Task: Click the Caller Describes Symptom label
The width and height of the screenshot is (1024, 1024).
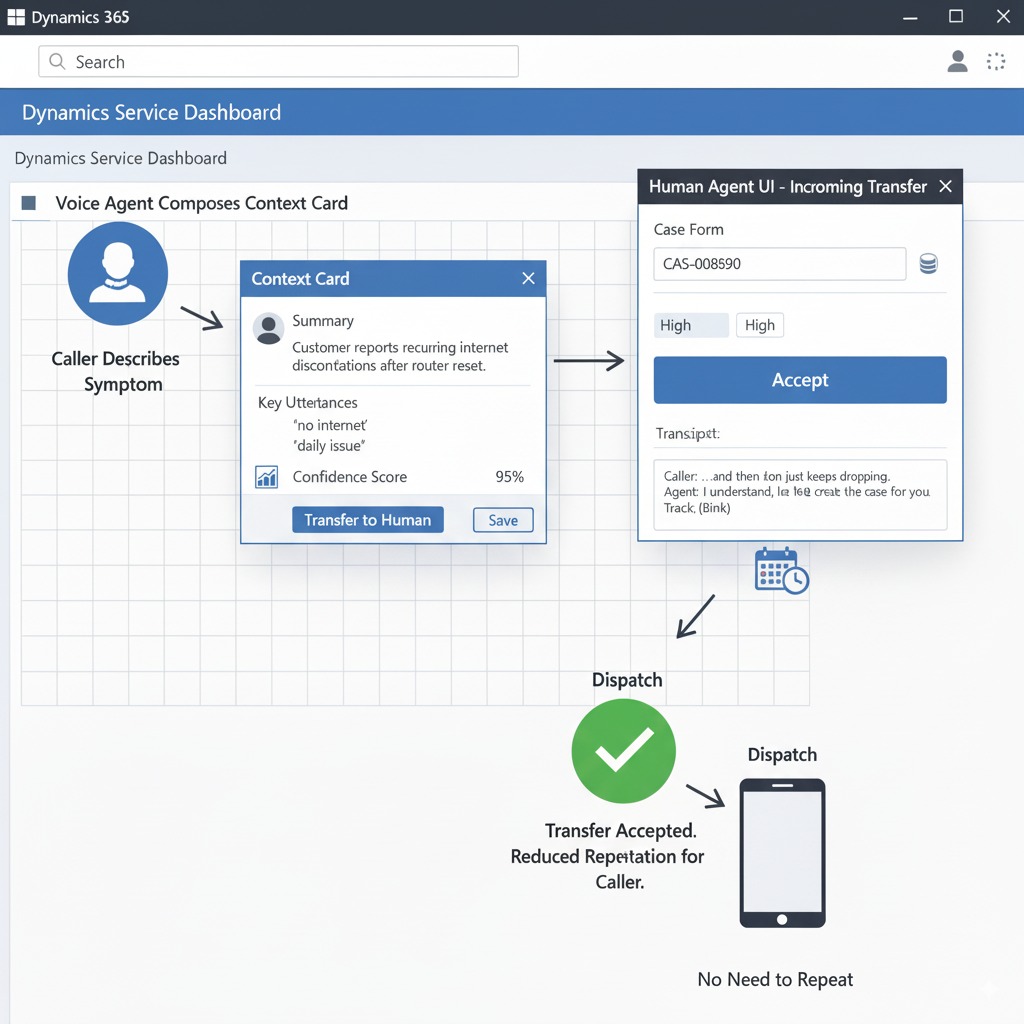Action: click(116, 371)
